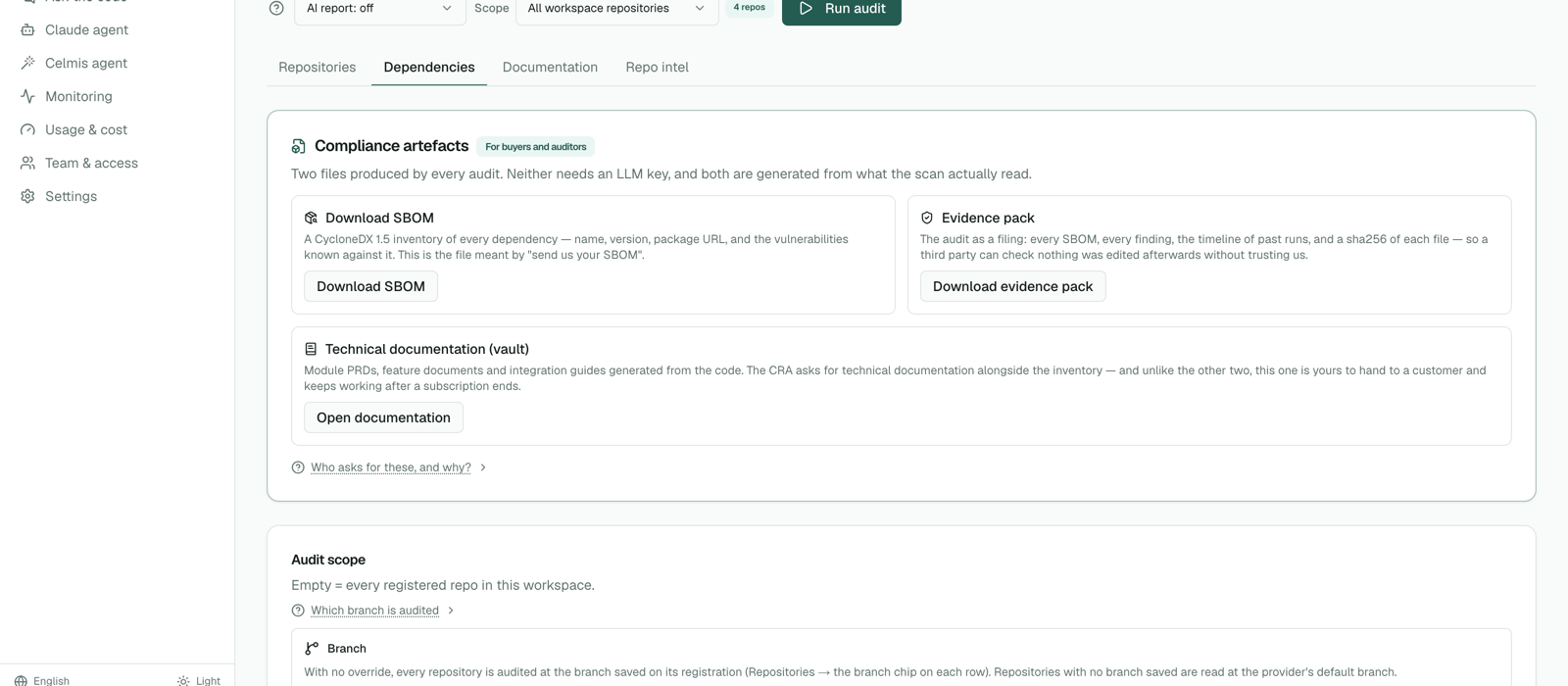Image resolution: width=1568 pixels, height=686 pixels.
Task: Click the Download SBOM box icon
Action: (x=311, y=218)
